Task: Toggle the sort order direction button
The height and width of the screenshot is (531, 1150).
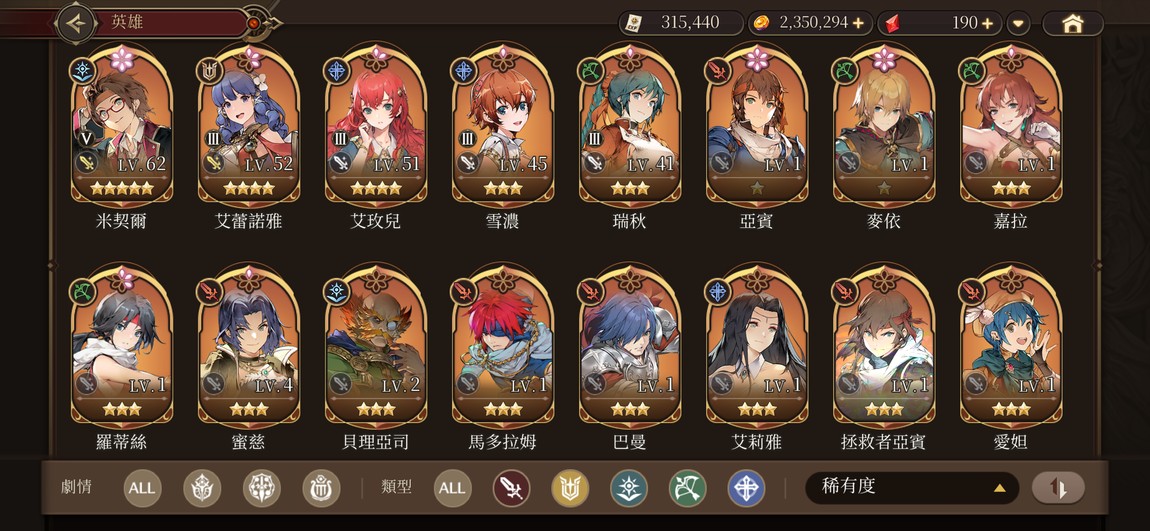Action: point(1058,488)
